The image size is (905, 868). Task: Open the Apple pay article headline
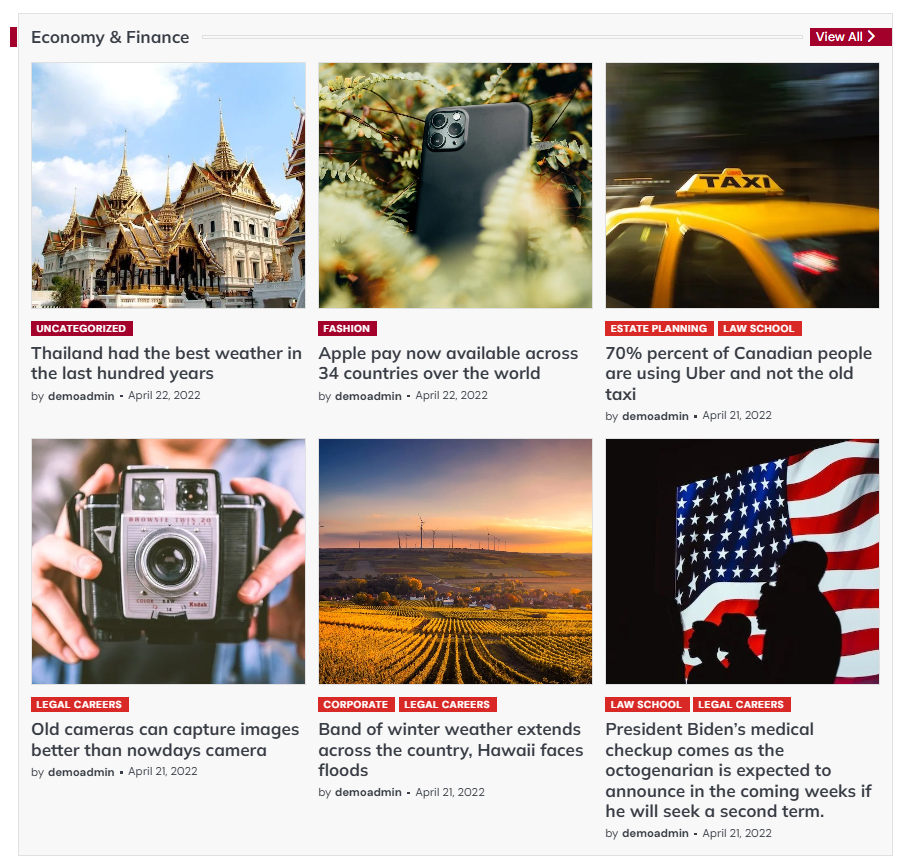pyautogui.click(x=448, y=363)
